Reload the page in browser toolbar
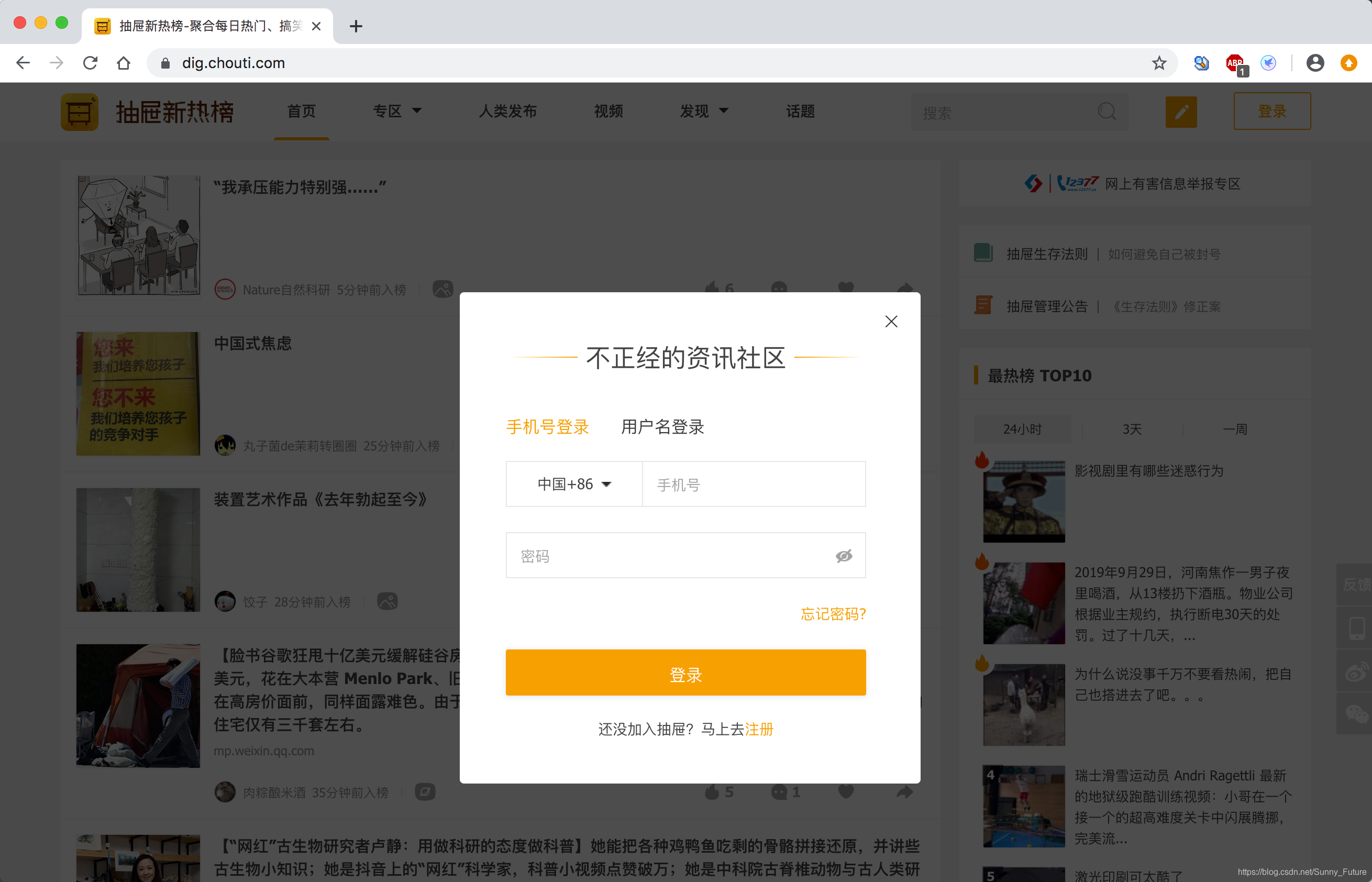The image size is (1372, 882). [90, 63]
